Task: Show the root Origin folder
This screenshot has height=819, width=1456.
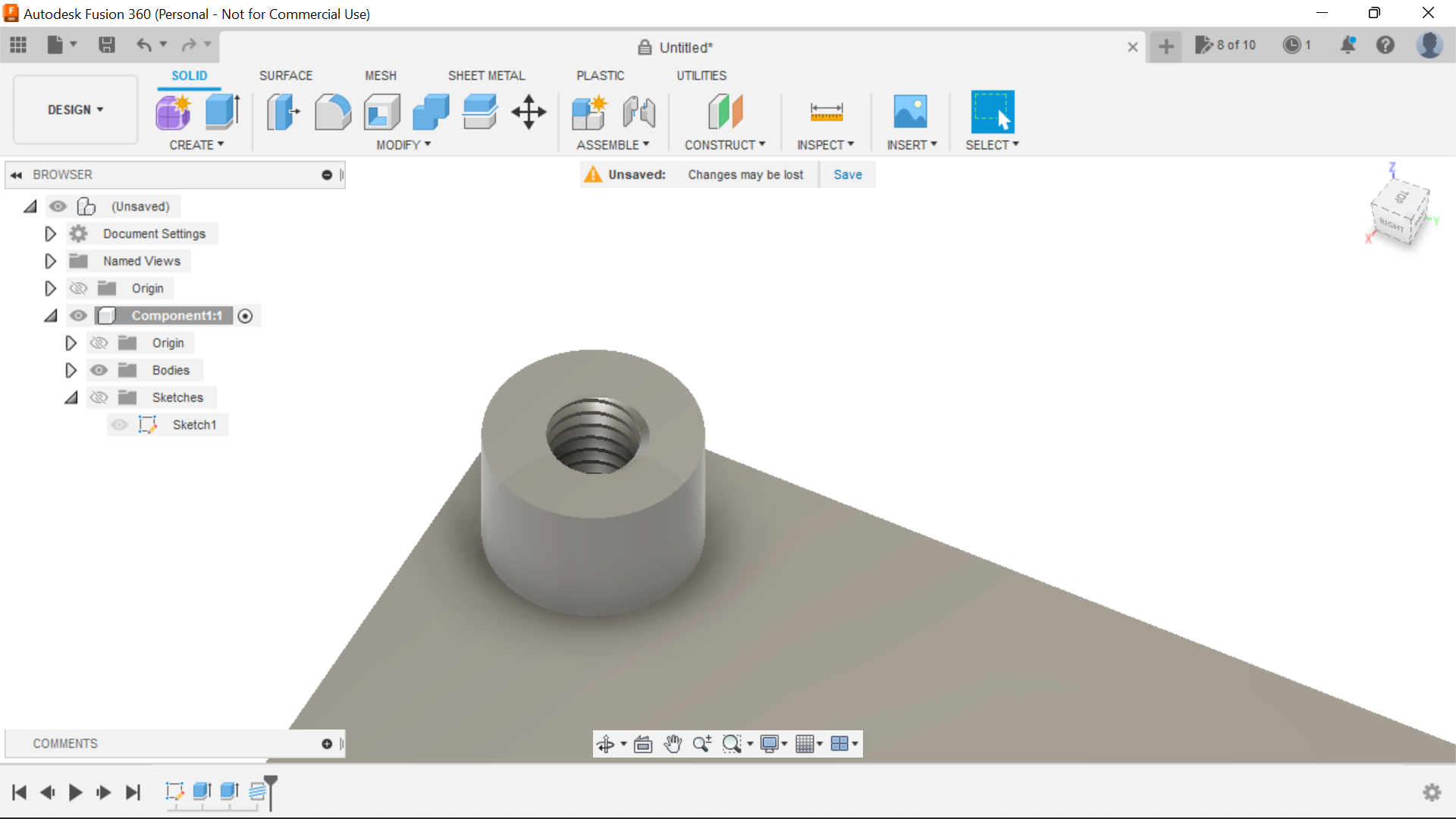Action: click(x=78, y=288)
